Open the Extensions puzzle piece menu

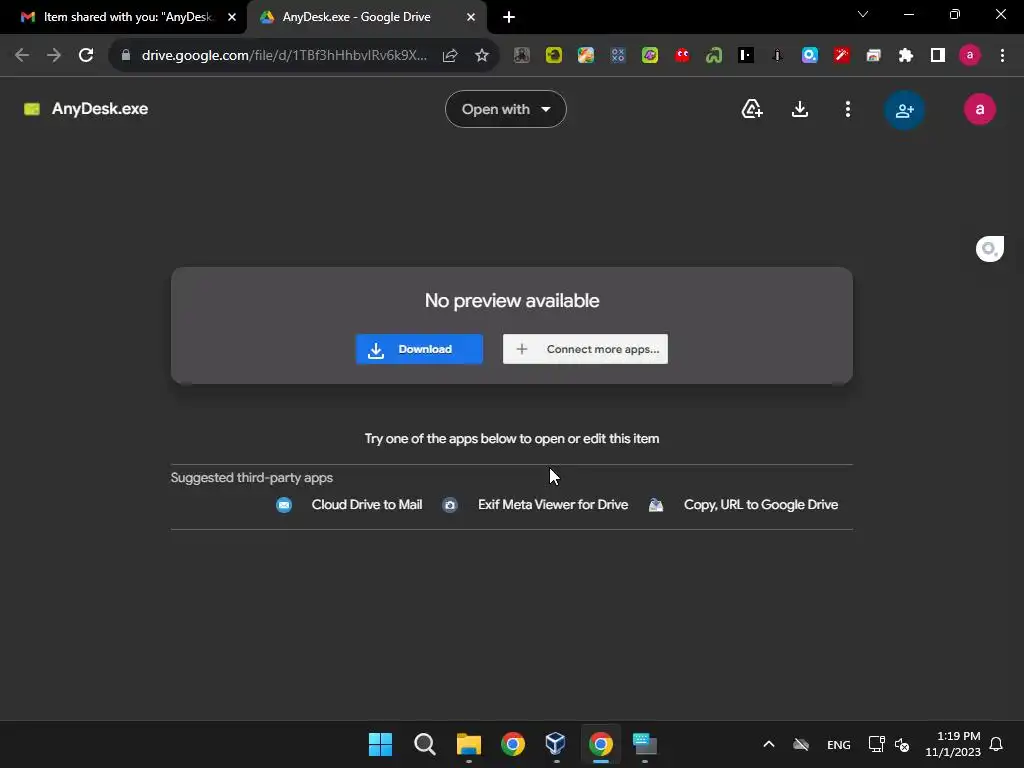click(905, 56)
